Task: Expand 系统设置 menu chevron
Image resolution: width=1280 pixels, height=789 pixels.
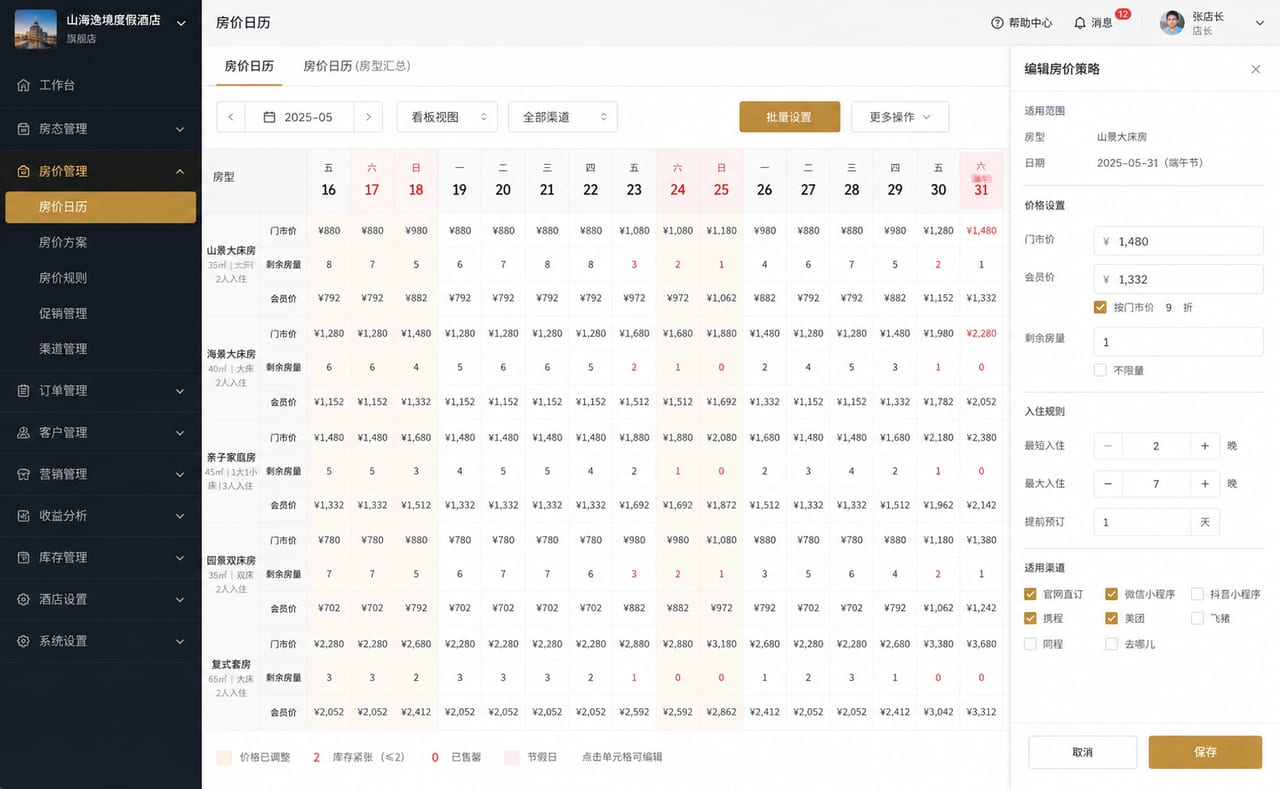Action: coord(180,641)
